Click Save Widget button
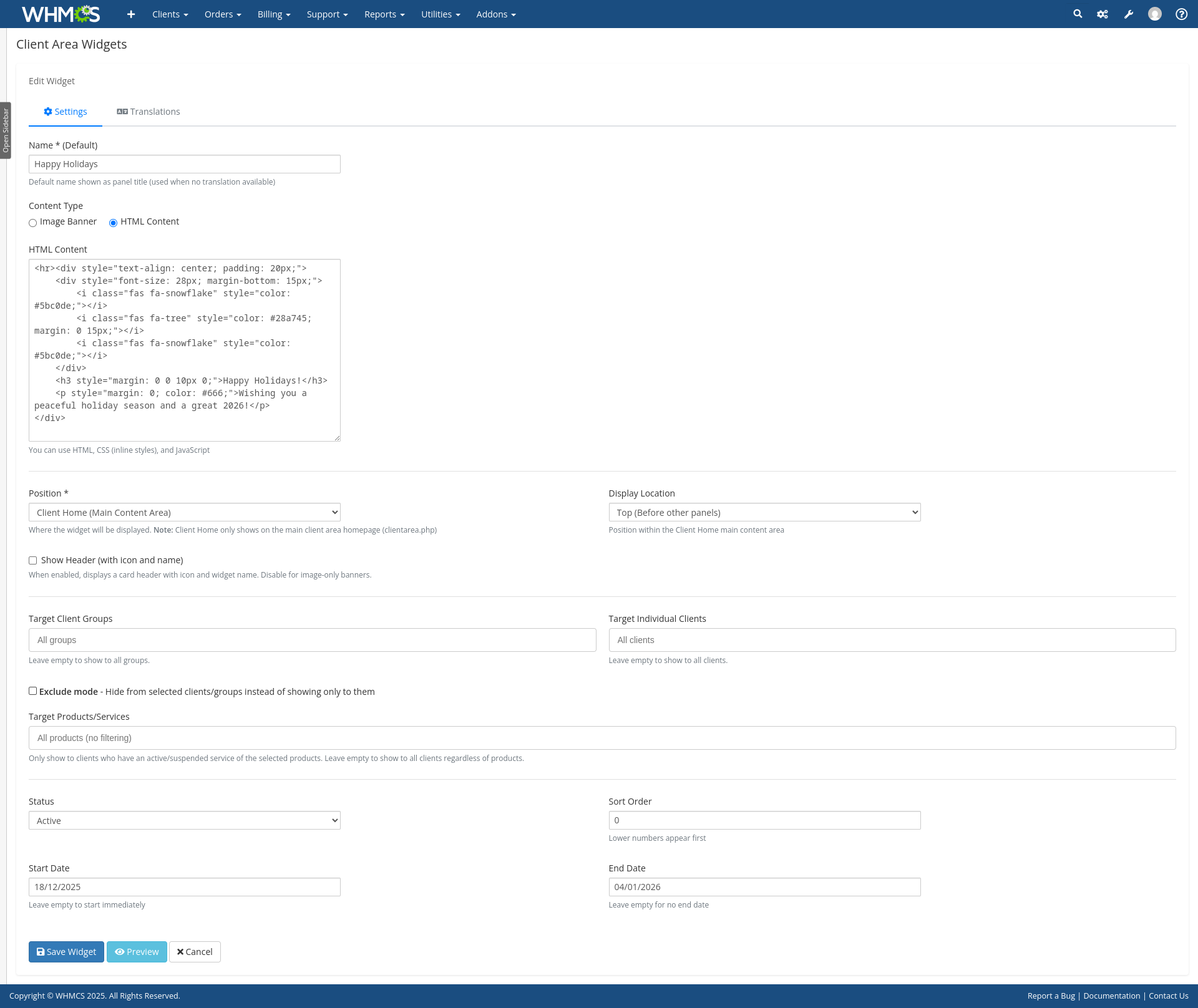 click(x=66, y=952)
